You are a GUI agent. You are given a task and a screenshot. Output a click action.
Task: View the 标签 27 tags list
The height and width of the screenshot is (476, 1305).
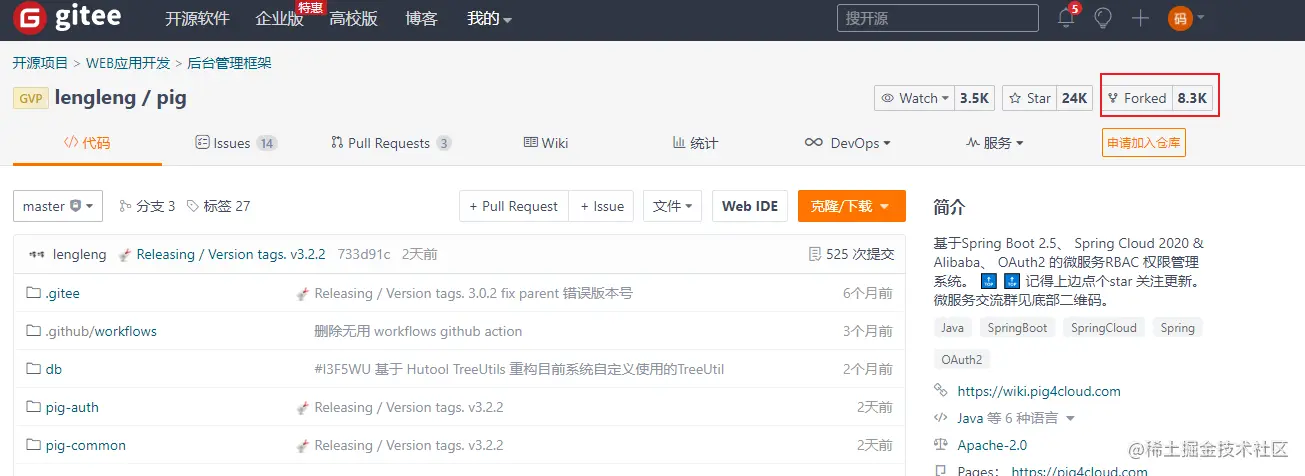click(x=218, y=206)
